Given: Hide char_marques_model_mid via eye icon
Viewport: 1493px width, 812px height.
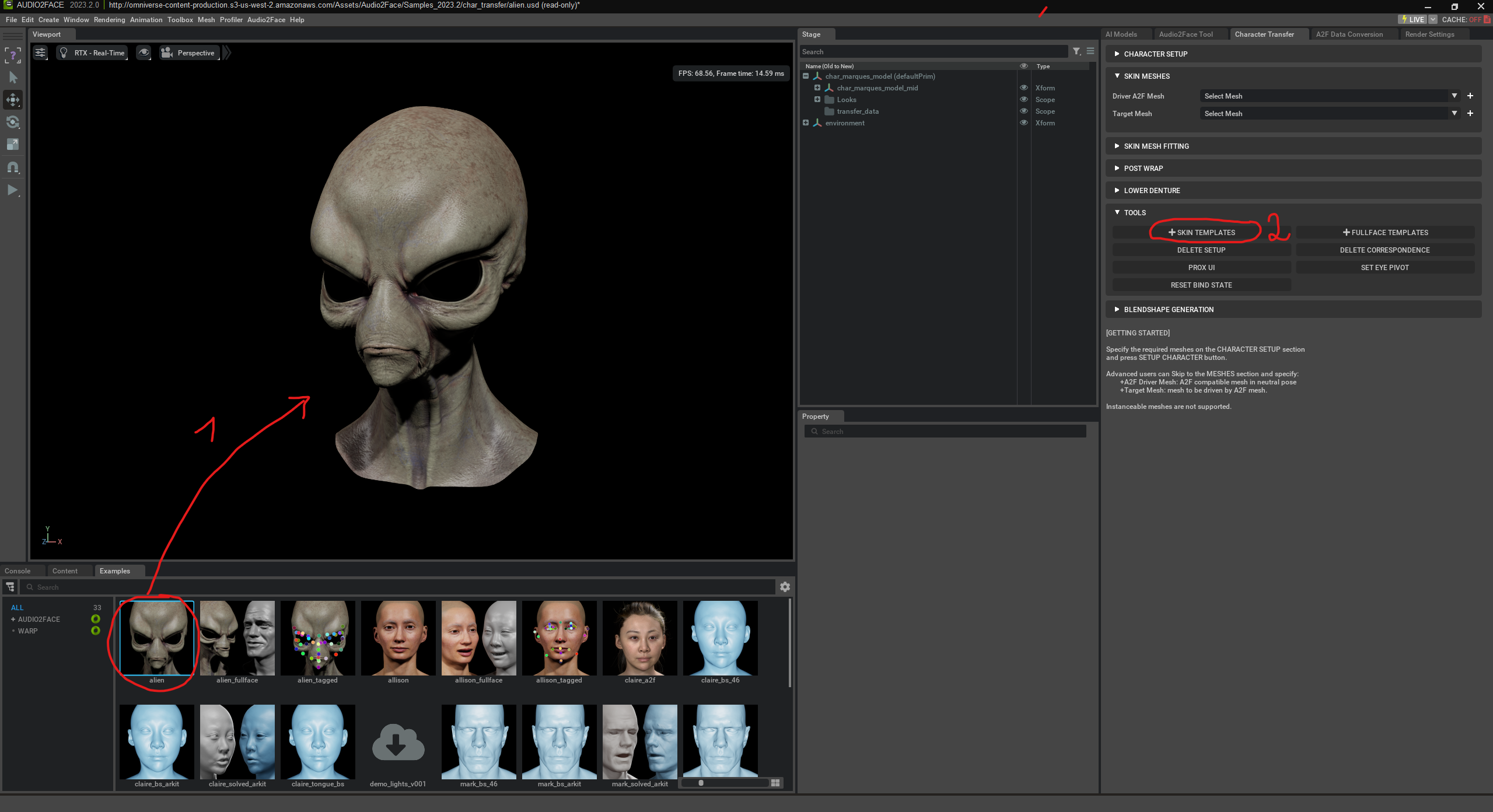Looking at the screenshot, I should (x=1023, y=87).
